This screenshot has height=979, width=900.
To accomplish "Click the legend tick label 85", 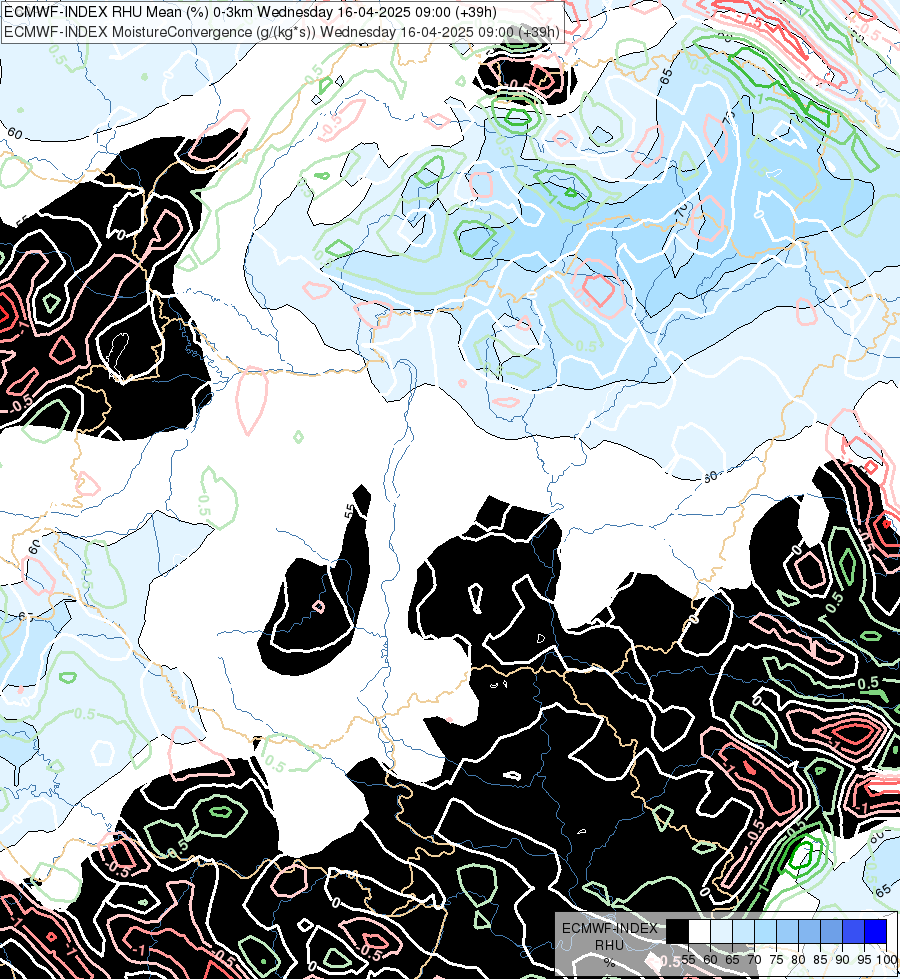I will 820,960.
